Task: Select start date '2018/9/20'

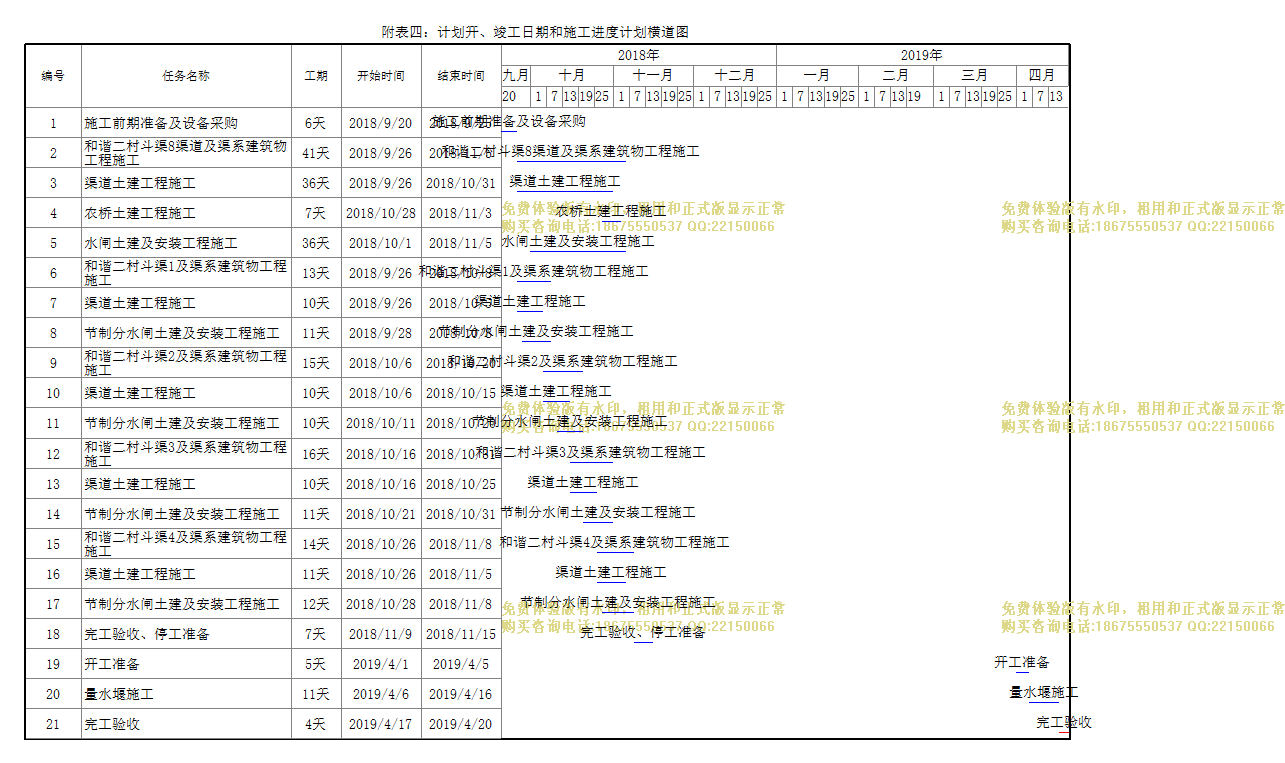Action: 381,123
